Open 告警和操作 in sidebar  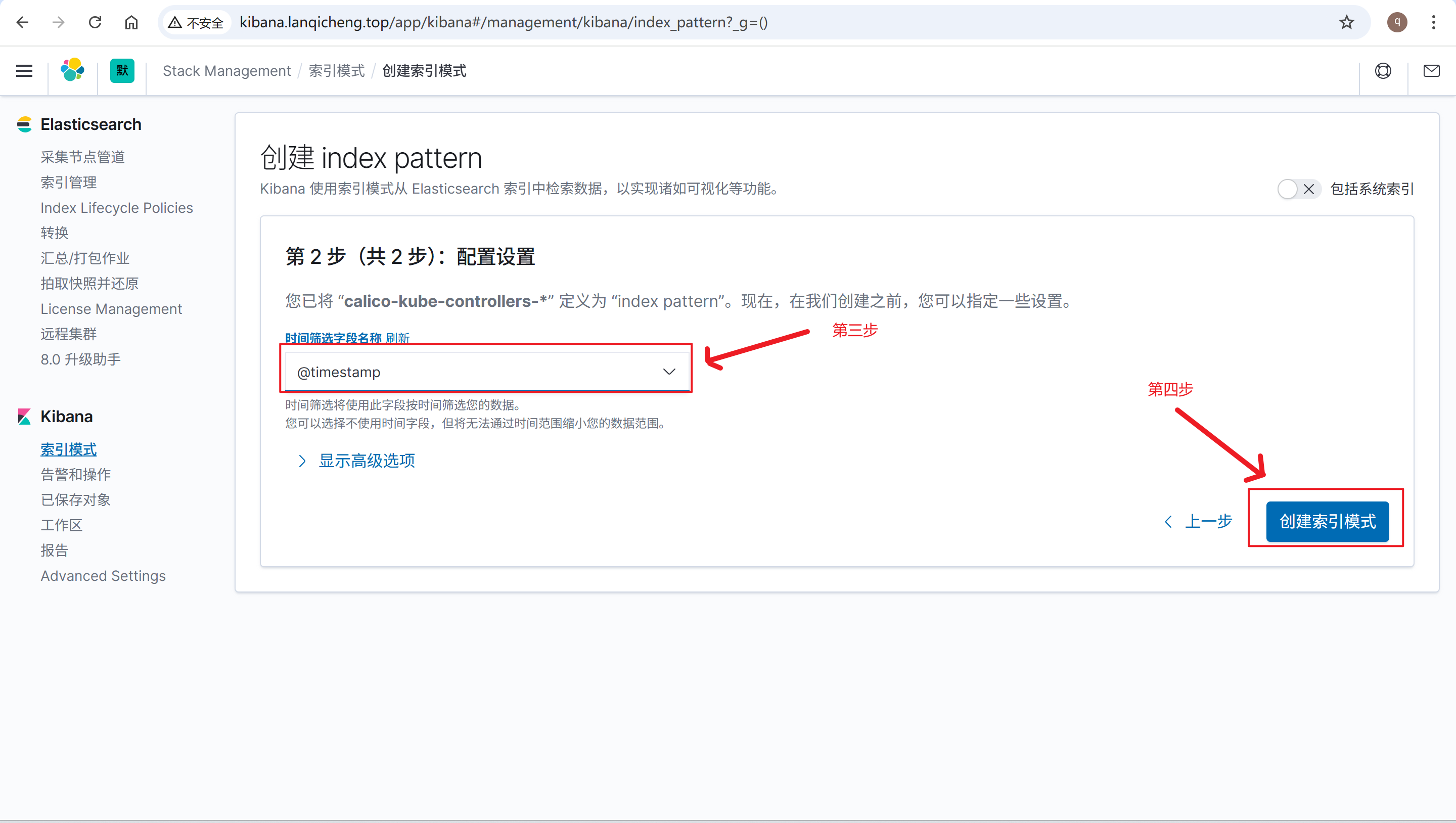coord(76,474)
